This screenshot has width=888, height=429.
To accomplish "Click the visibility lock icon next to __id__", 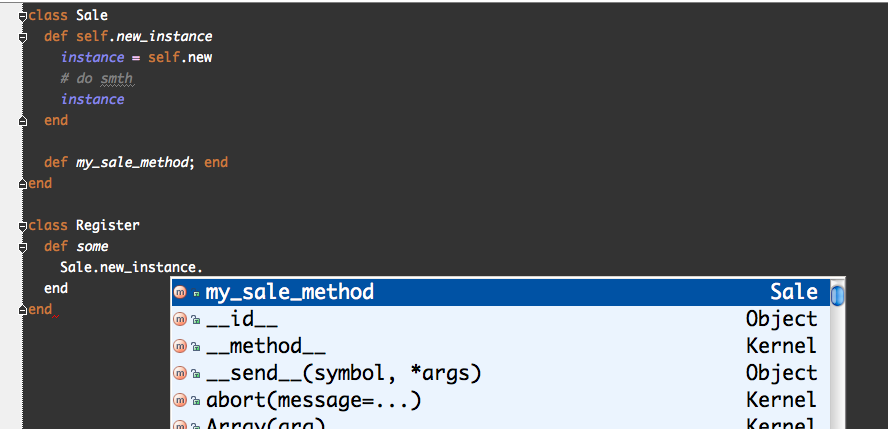I will 196,320.
